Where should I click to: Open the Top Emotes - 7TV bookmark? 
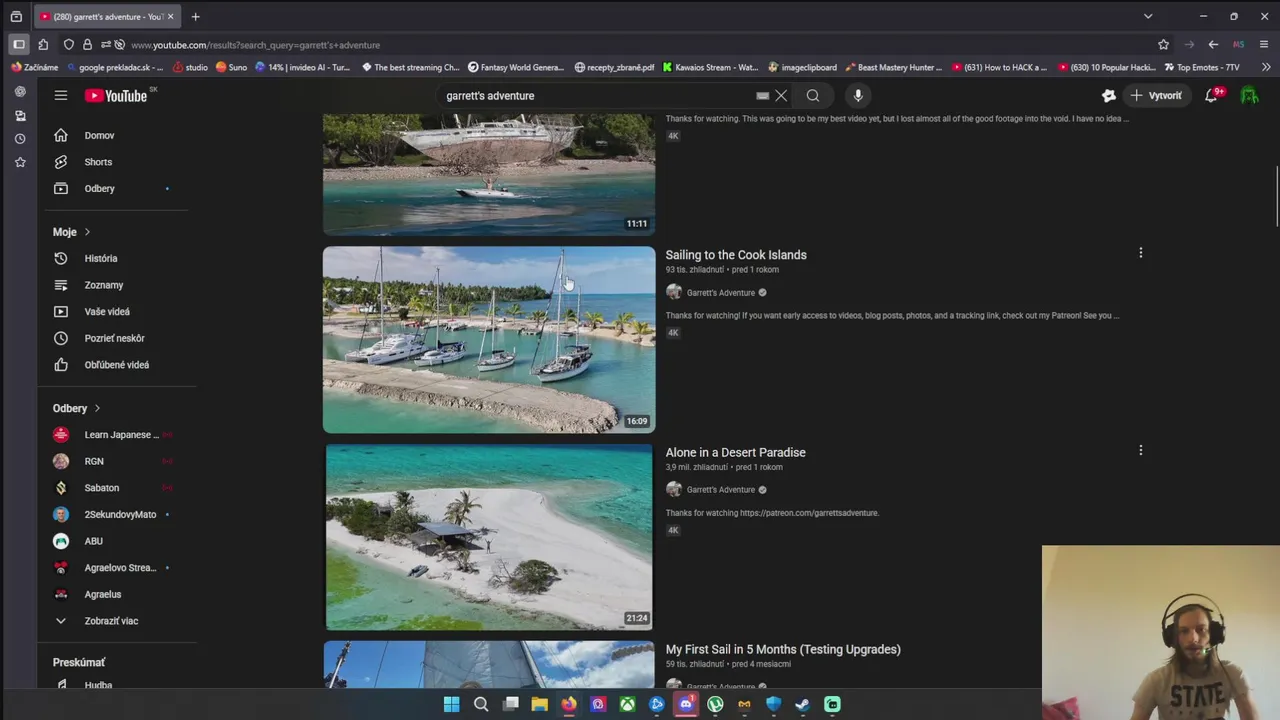1201,67
